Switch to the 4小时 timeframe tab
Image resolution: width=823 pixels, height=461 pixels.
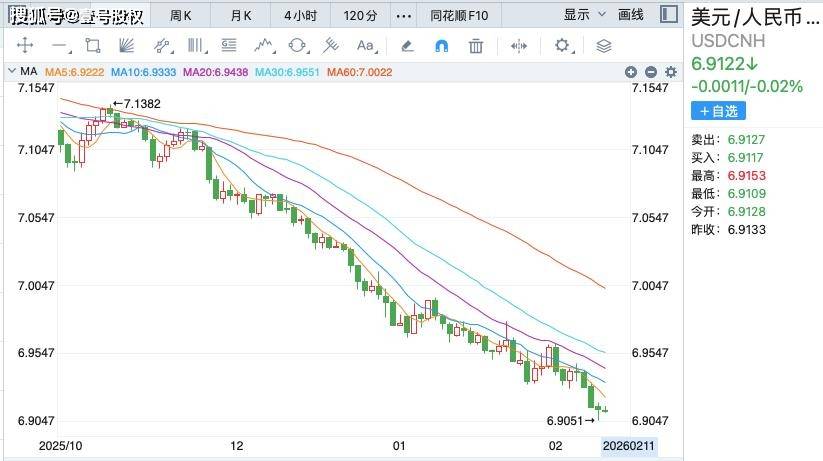(x=300, y=15)
